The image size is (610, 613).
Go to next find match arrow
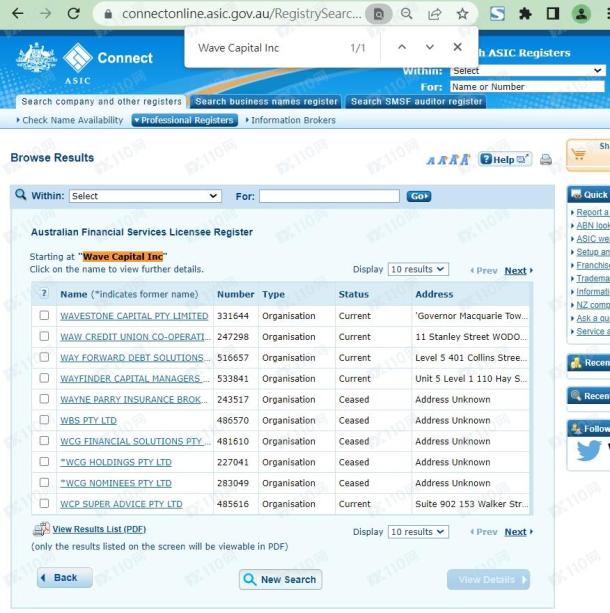(430, 47)
